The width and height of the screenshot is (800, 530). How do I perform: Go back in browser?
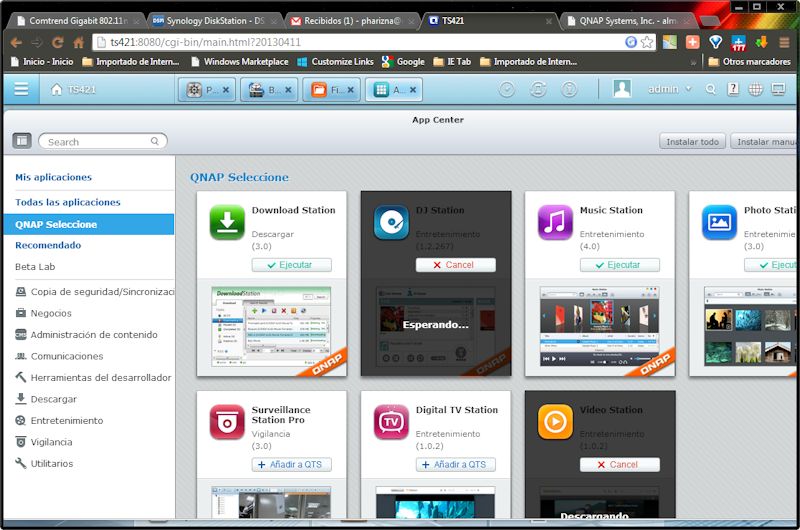16,42
